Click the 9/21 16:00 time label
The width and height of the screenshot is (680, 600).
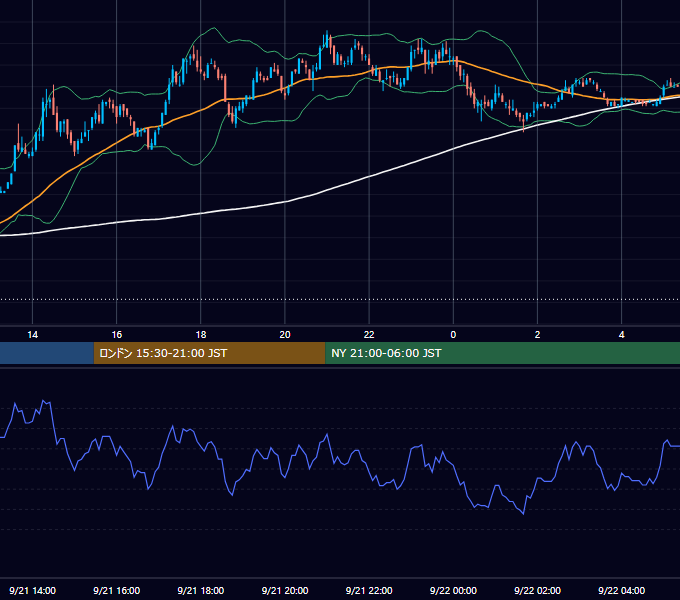117,590
